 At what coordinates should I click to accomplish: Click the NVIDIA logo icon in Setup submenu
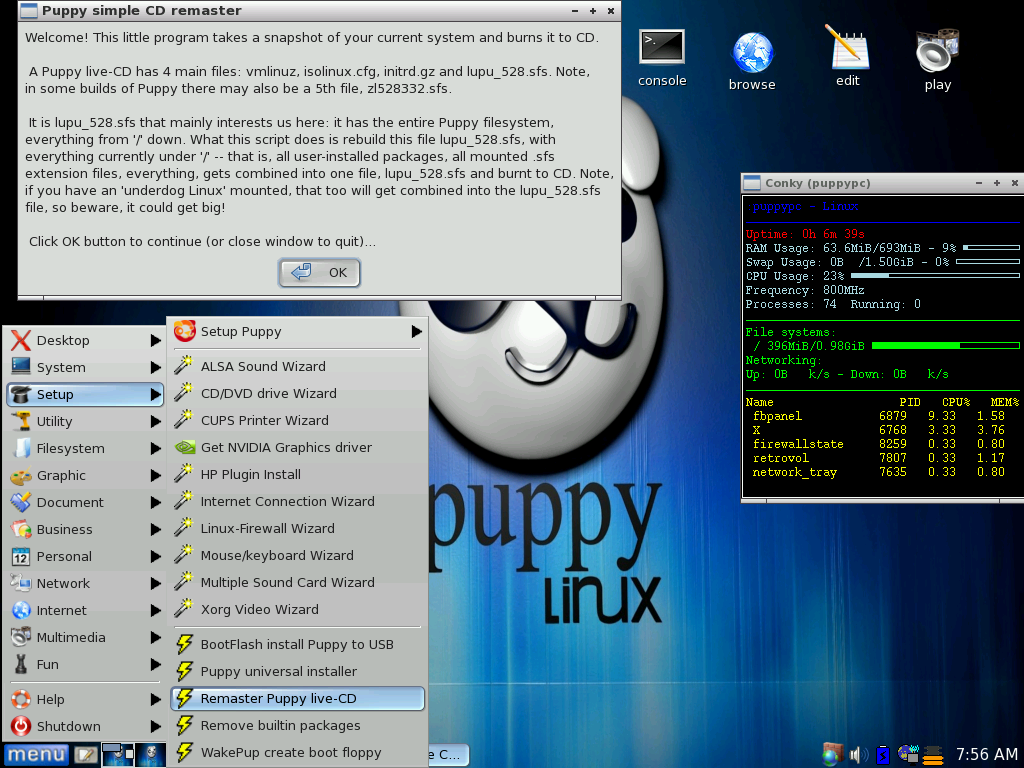tap(185, 447)
